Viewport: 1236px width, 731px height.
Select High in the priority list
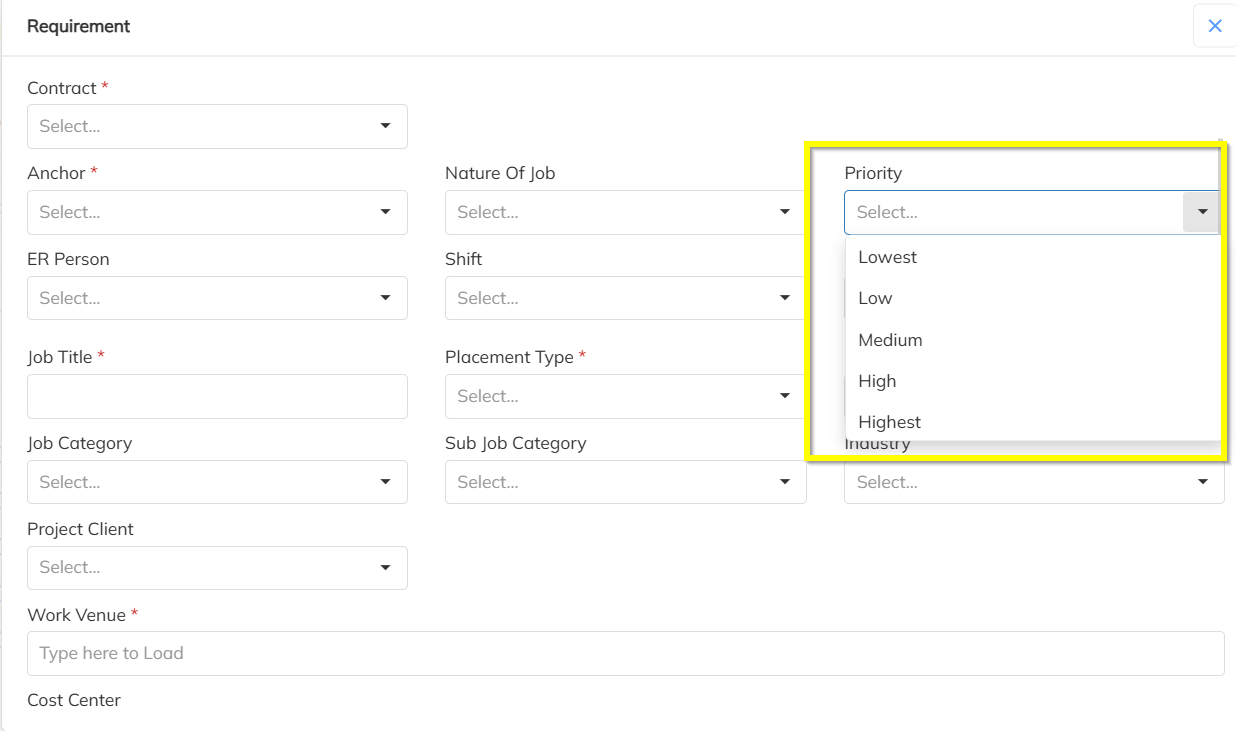[x=878, y=381]
